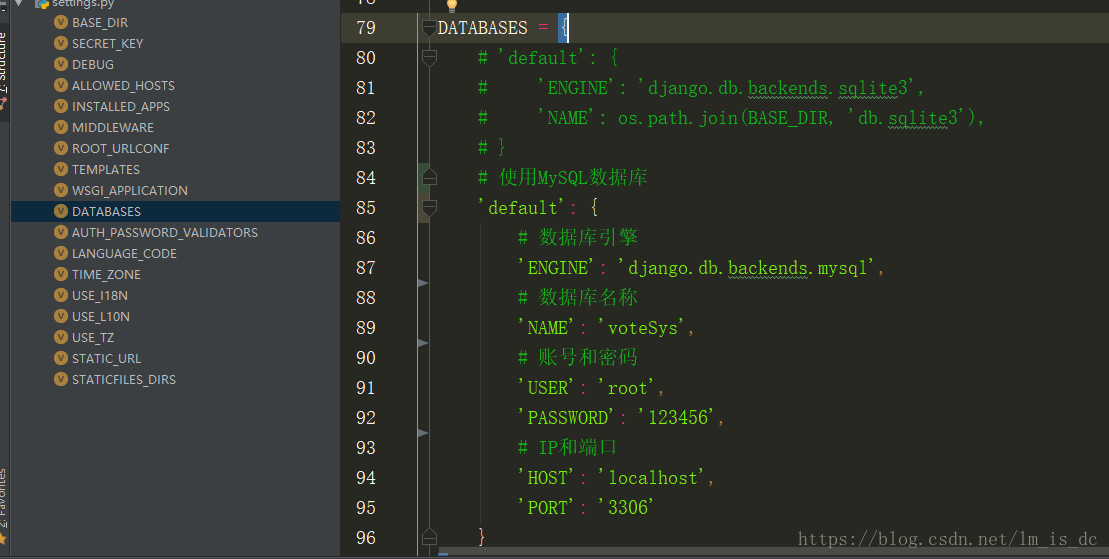Click the 'PORT' key on line 95
This screenshot has height=559, width=1109.
pos(547,508)
